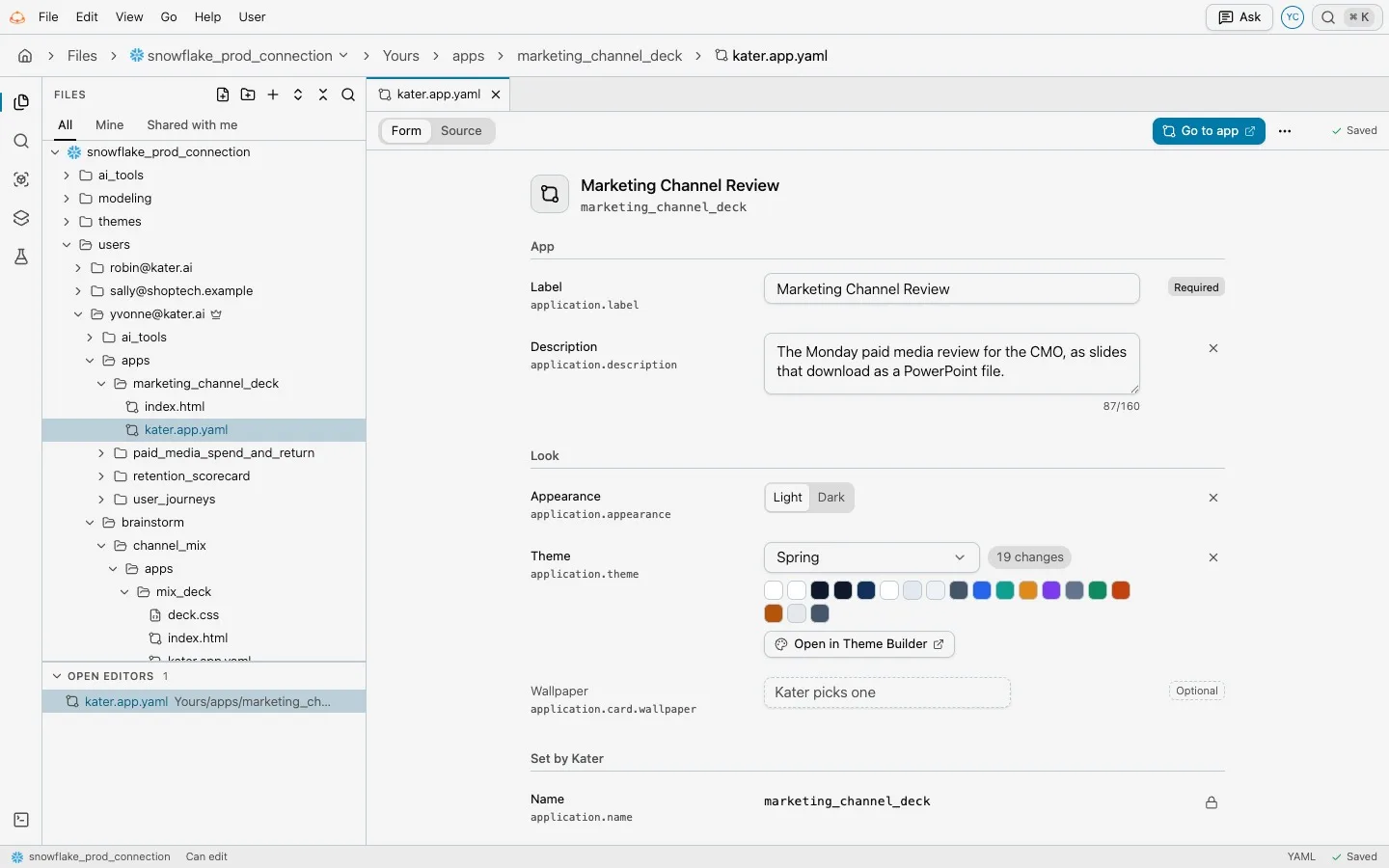Open the command search with ⌘K
The height and width of the screenshot is (868, 1389).
(x=1347, y=17)
